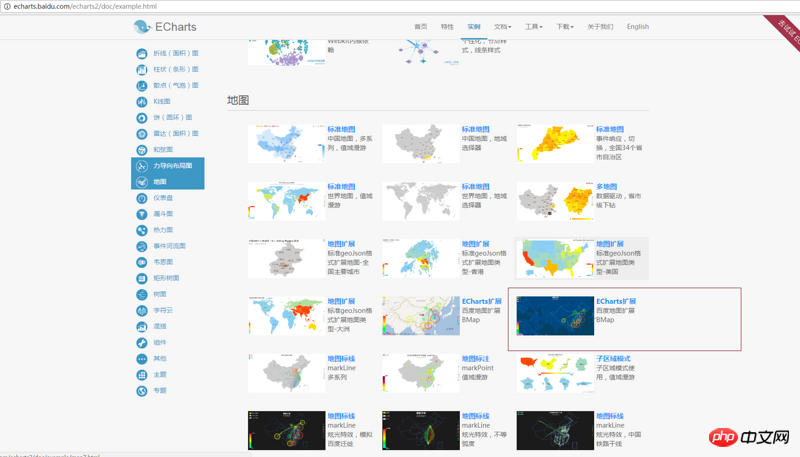Open the 混搭 mixed charts icon
Image resolution: width=800 pixels, height=457 pixels.
pyautogui.click(x=142, y=326)
